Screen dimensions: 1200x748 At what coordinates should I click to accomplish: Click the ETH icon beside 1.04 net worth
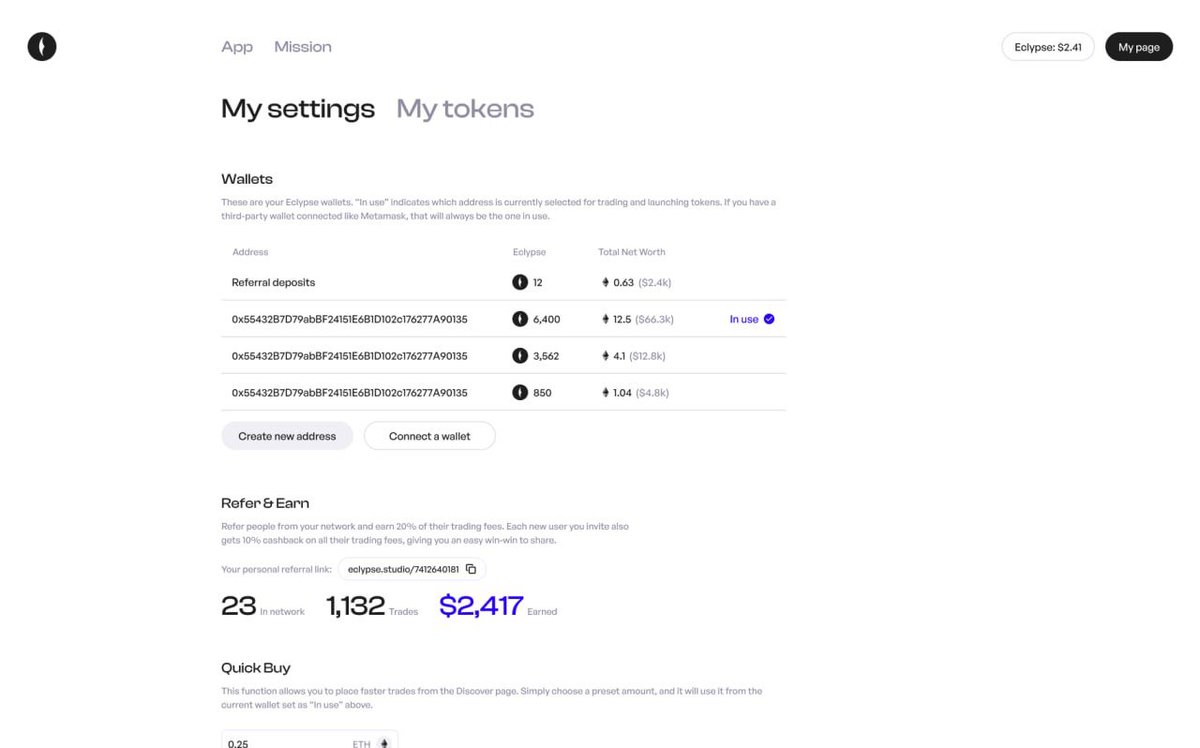pyautogui.click(x=604, y=392)
